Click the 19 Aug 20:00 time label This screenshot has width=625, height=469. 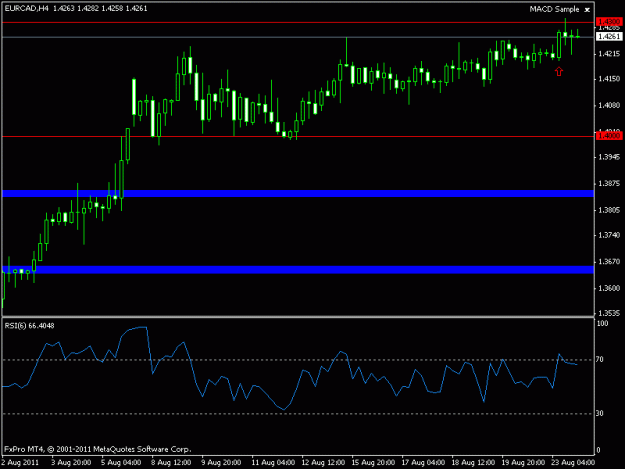[x=523, y=462]
